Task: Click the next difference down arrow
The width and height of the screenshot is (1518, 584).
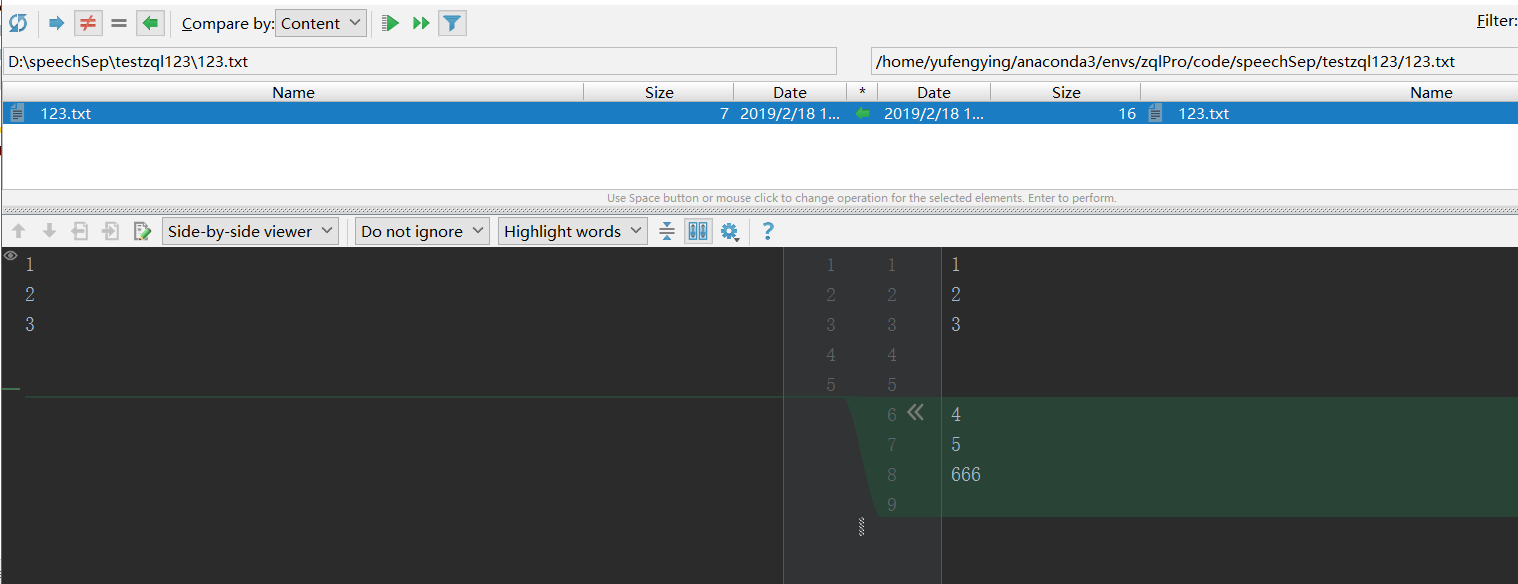Action: (x=49, y=231)
